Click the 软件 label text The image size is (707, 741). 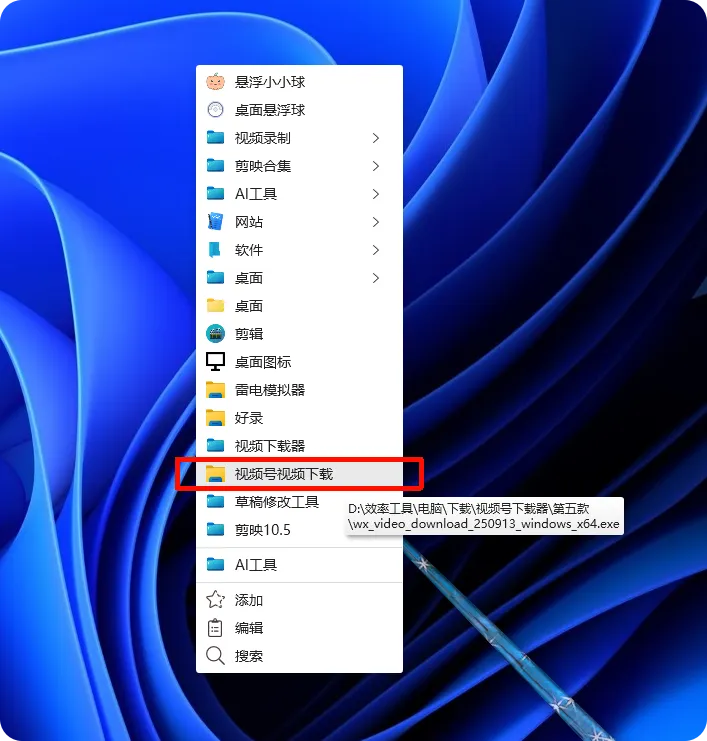coord(249,250)
